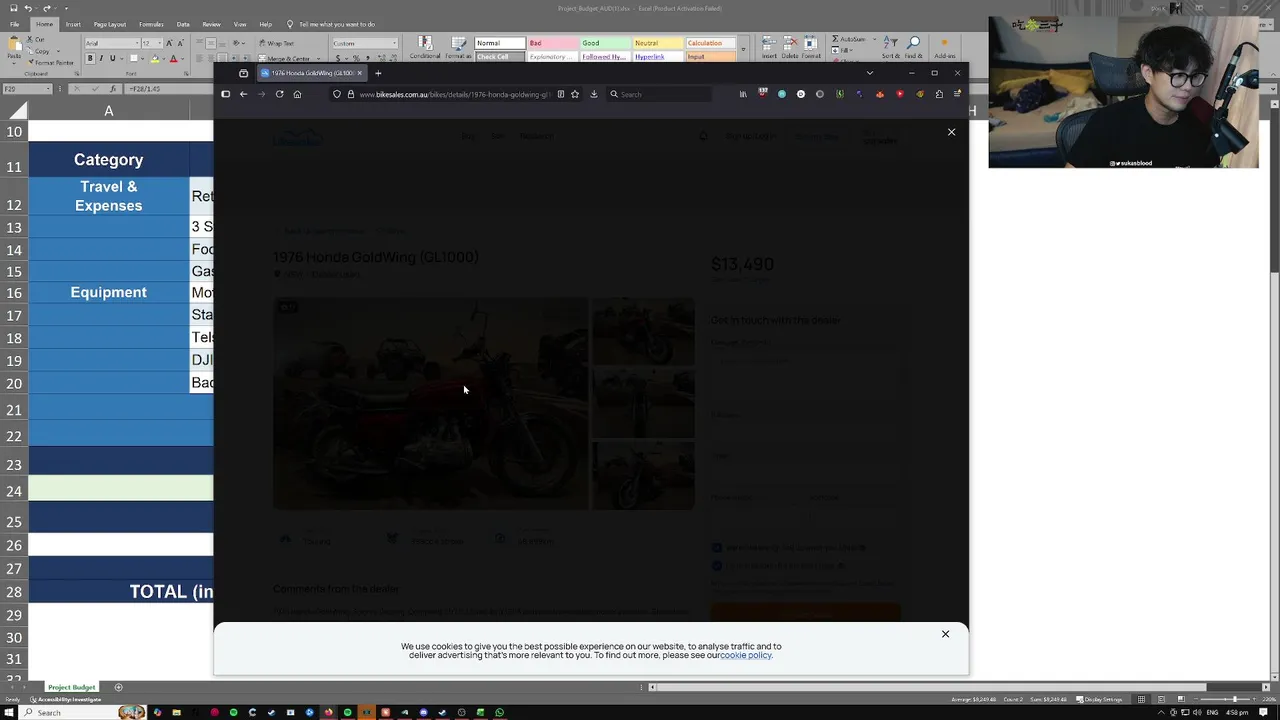Open the Page Layout ribbon tab

point(110,24)
